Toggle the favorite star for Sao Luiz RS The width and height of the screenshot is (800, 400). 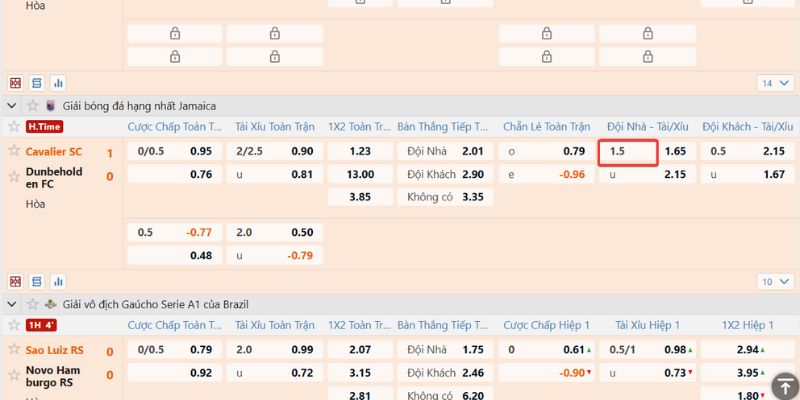tap(14, 350)
